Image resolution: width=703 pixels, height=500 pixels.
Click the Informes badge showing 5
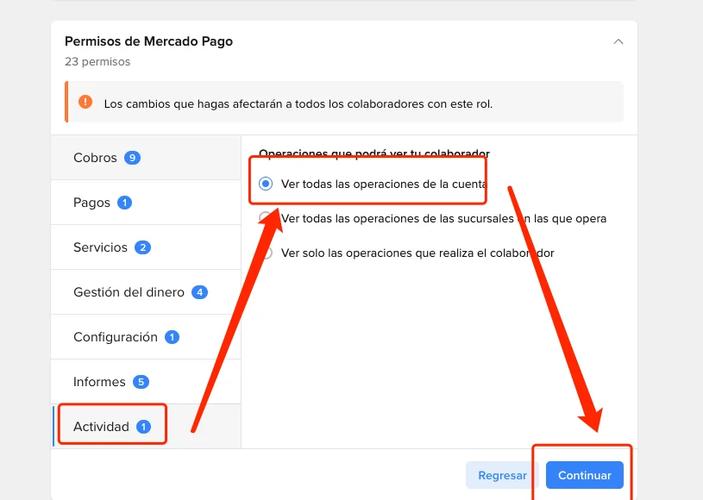pos(141,382)
